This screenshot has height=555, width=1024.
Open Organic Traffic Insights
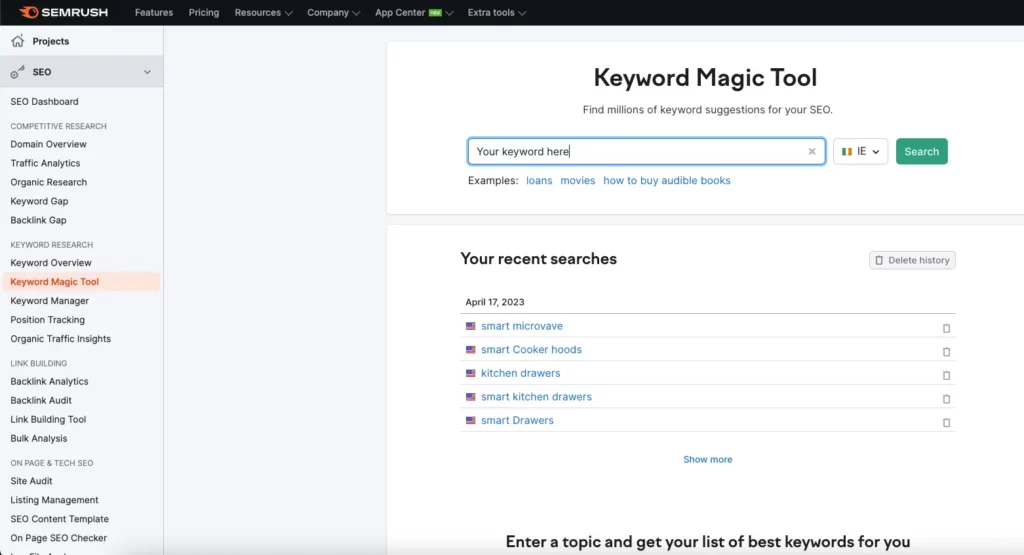(x=61, y=338)
